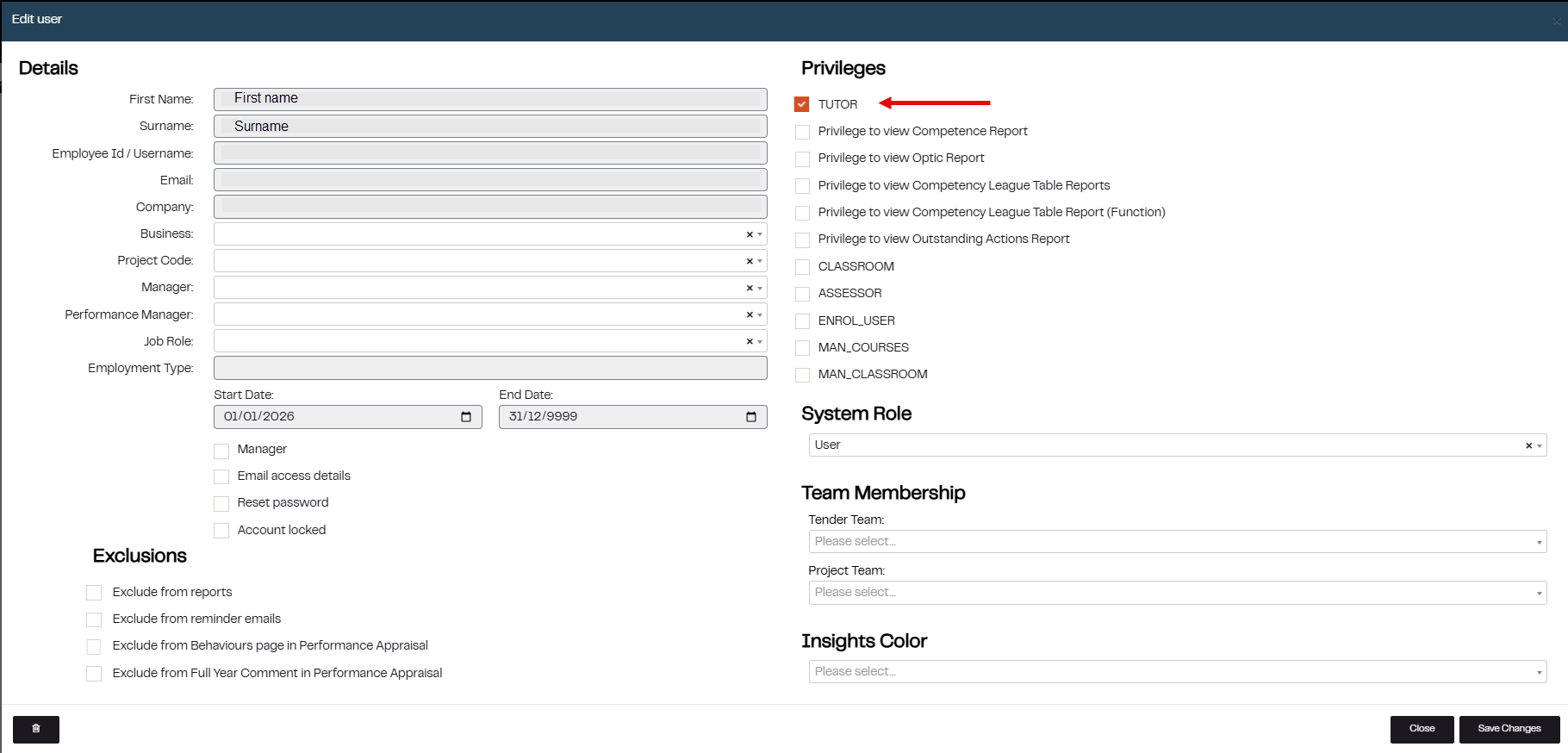Clear the Project Code selection
The image size is (1568, 753).
[750, 261]
